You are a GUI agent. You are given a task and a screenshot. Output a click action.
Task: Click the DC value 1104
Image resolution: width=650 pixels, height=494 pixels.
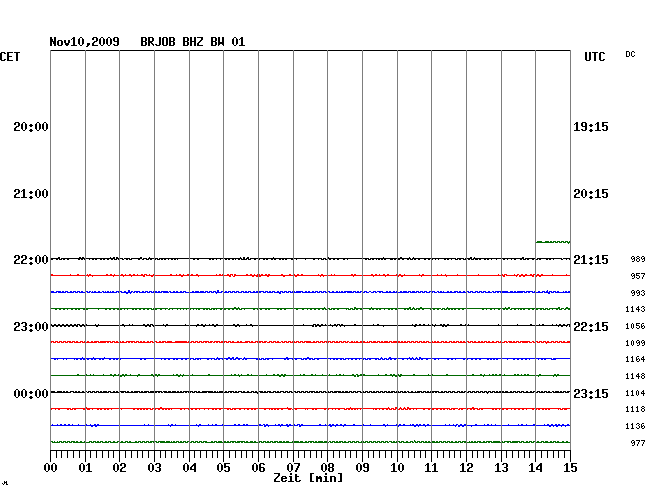[x=635, y=393]
